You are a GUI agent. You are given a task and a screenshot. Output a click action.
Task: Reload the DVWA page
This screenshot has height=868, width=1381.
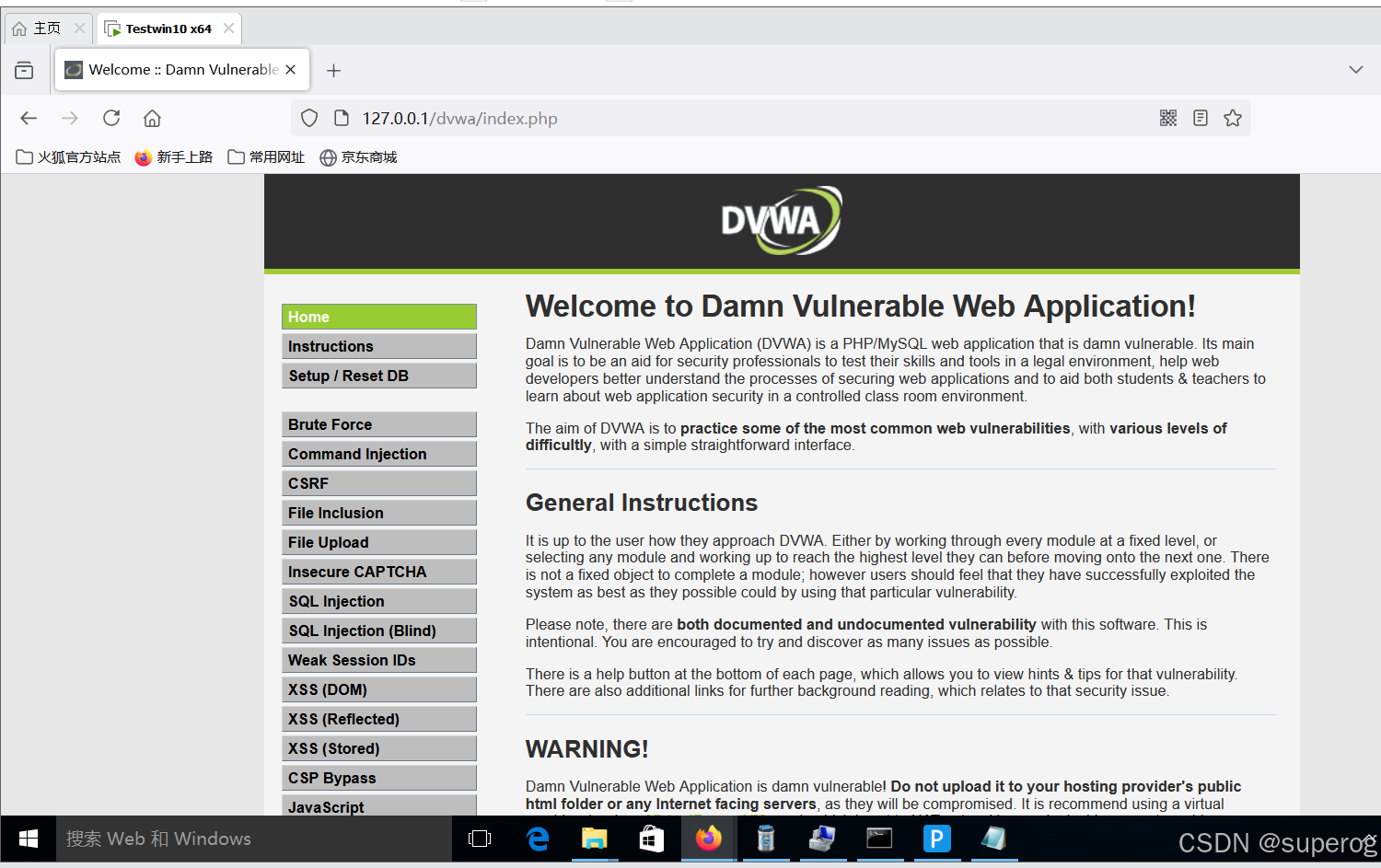click(111, 118)
